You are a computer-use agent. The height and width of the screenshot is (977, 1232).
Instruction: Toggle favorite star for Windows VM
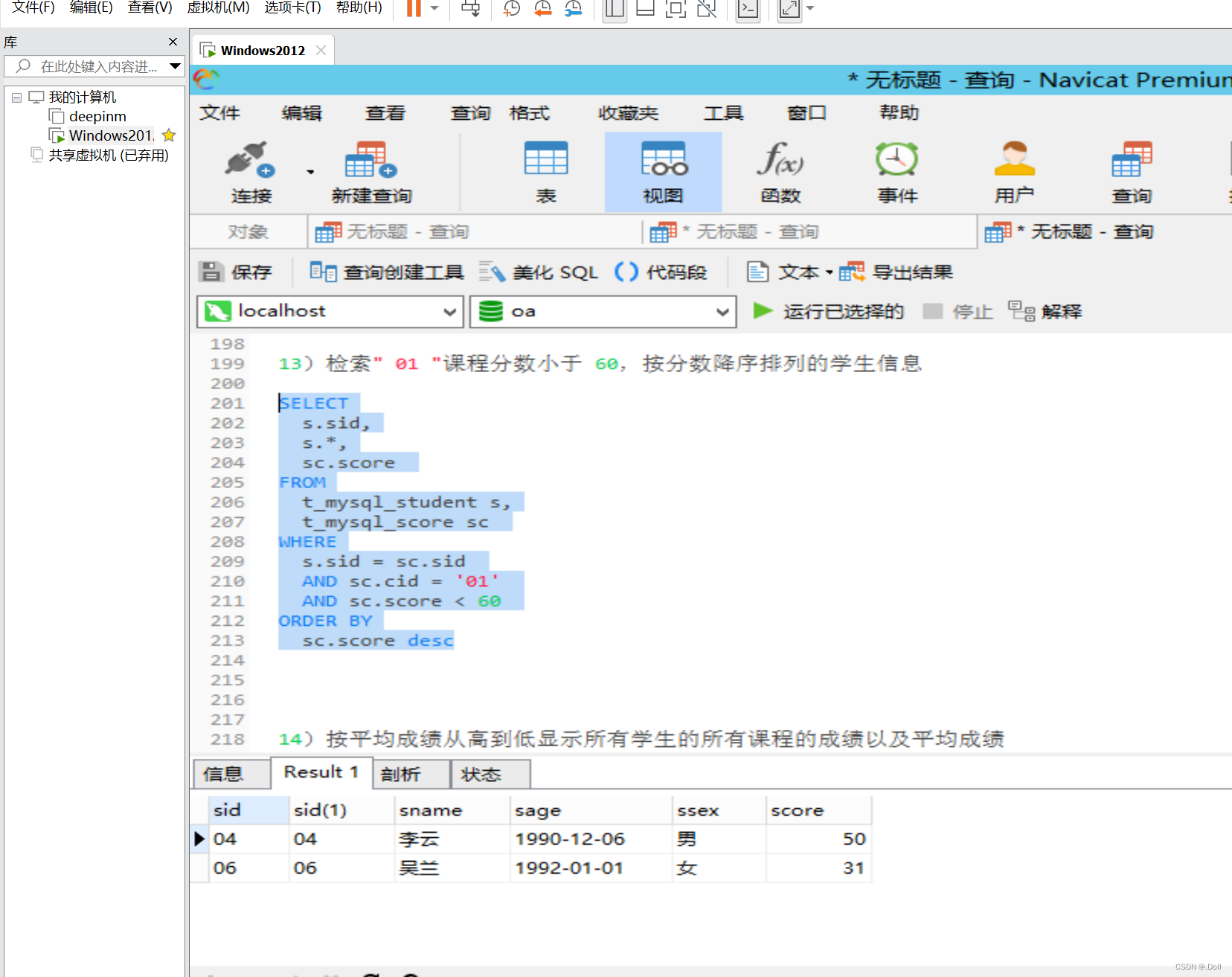point(169,135)
